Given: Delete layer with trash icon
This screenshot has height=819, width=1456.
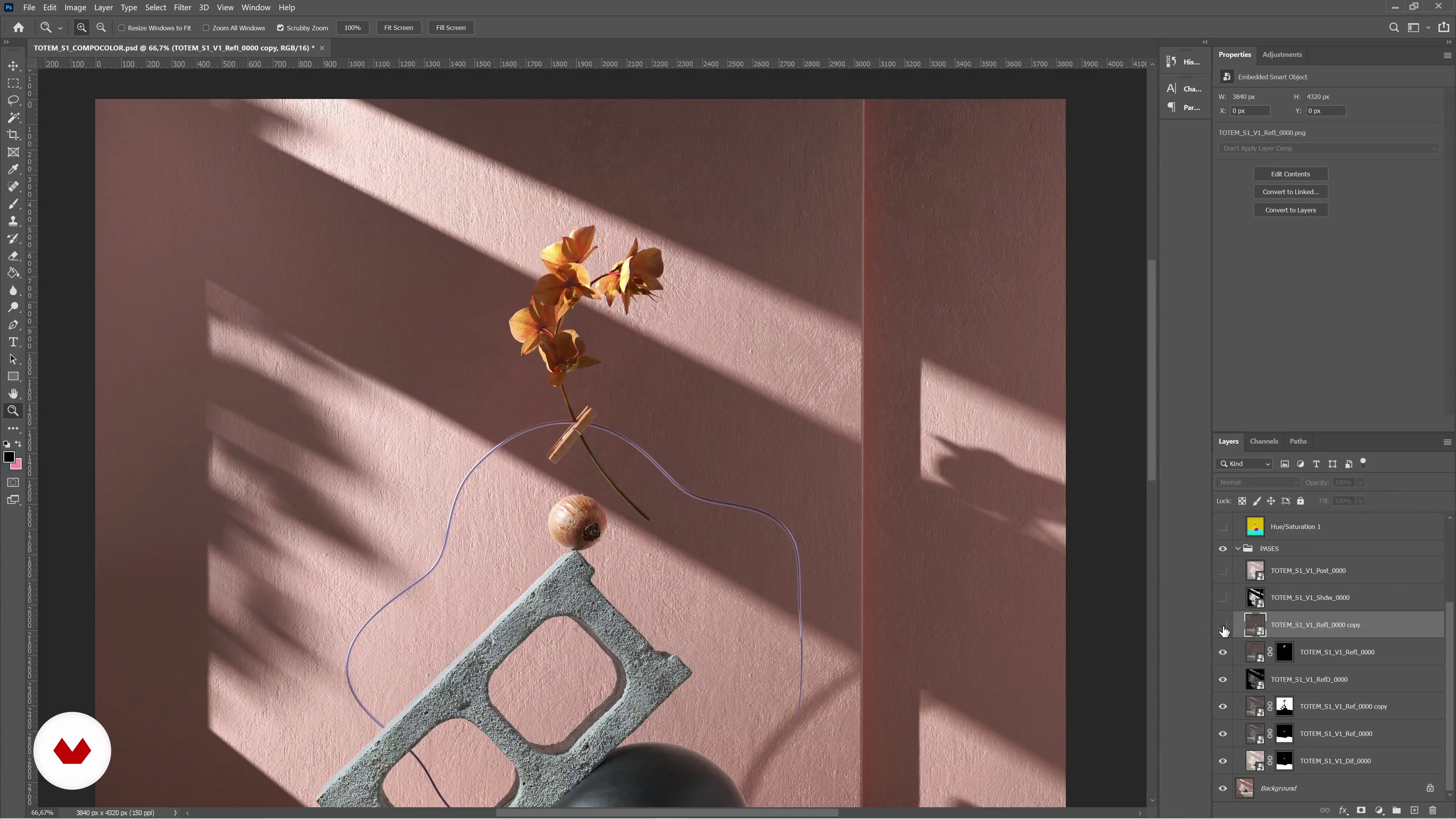Looking at the screenshot, I should (x=1432, y=811).
